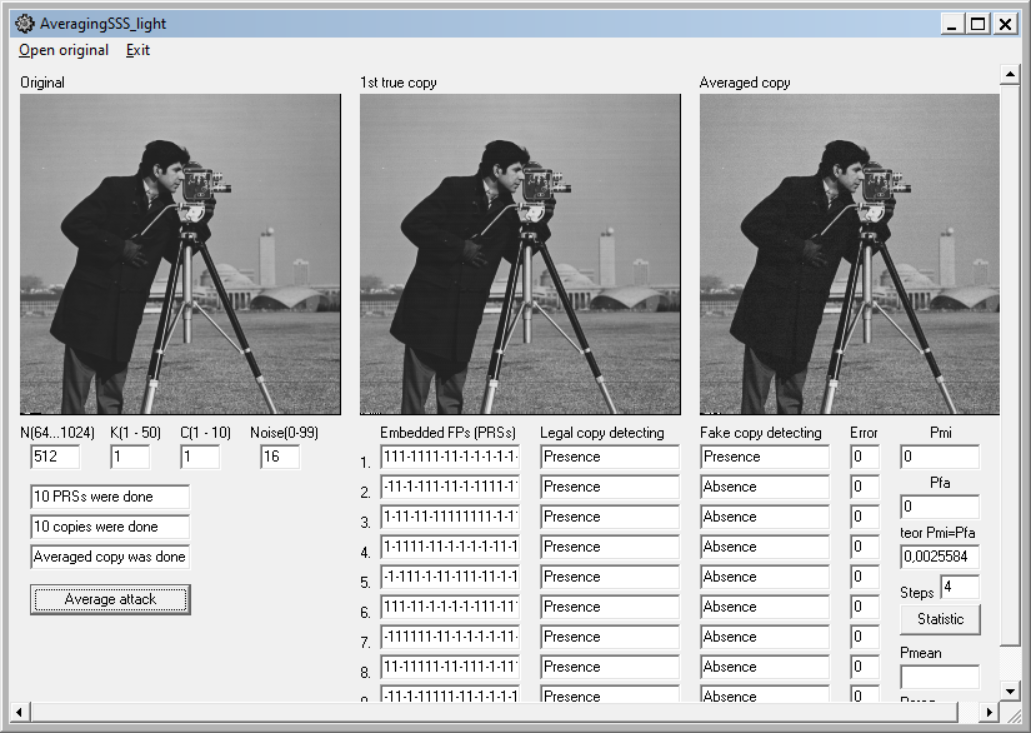This screenshot has height=733, width=1031.
Task: Click the empty Pmean field
Action: 940,677
